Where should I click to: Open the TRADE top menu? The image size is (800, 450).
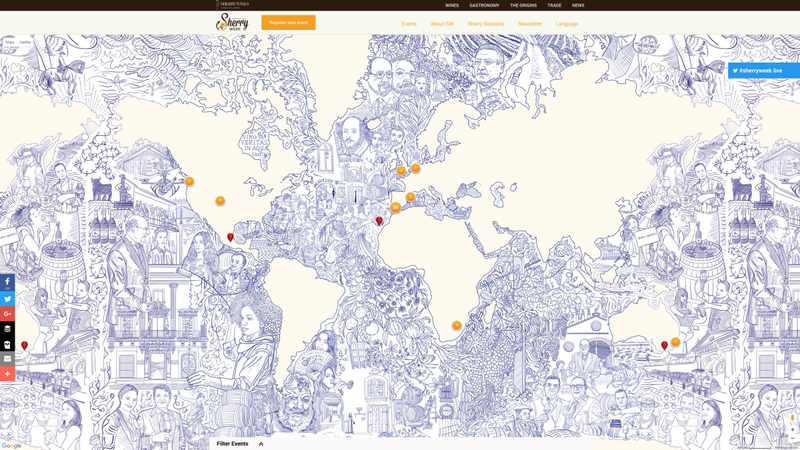coord(554,5)
